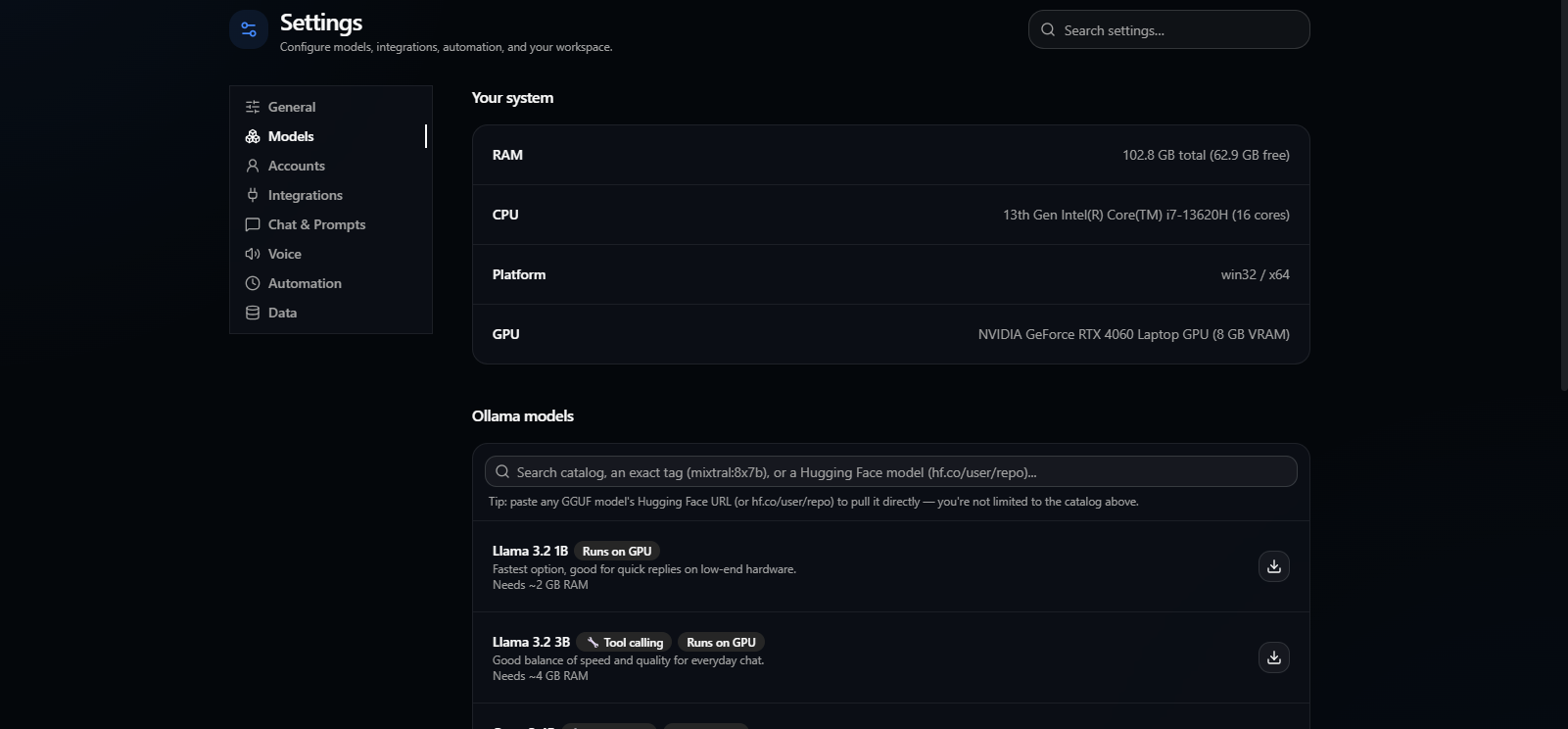Click 'Needs ~4 GB RAM' text
Image resolution: width=1568 pixels, height=729 pixels.
(541, 676)
